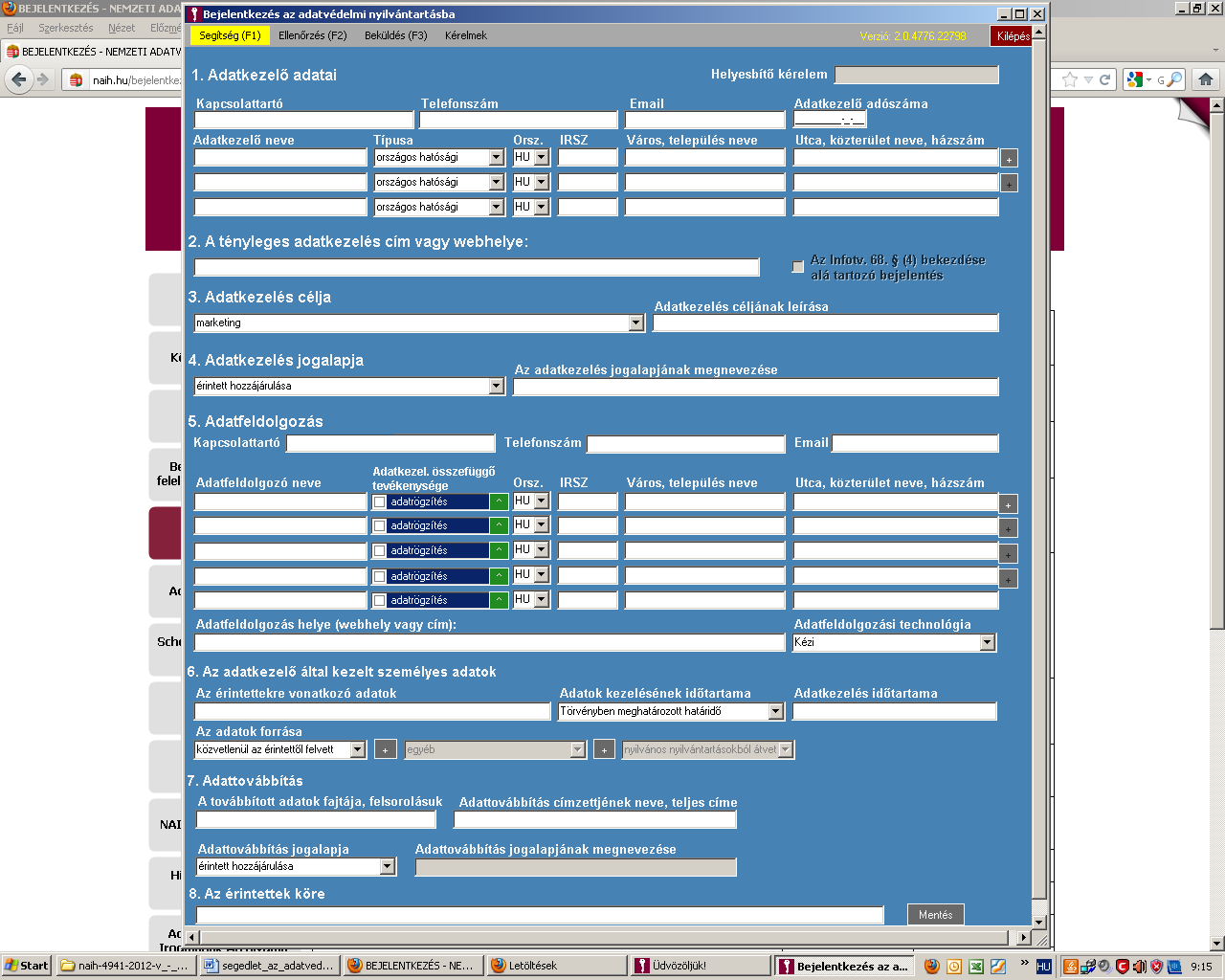Bookmark the page with the star icon
Screen dimensions: 1225x980
1070,79
